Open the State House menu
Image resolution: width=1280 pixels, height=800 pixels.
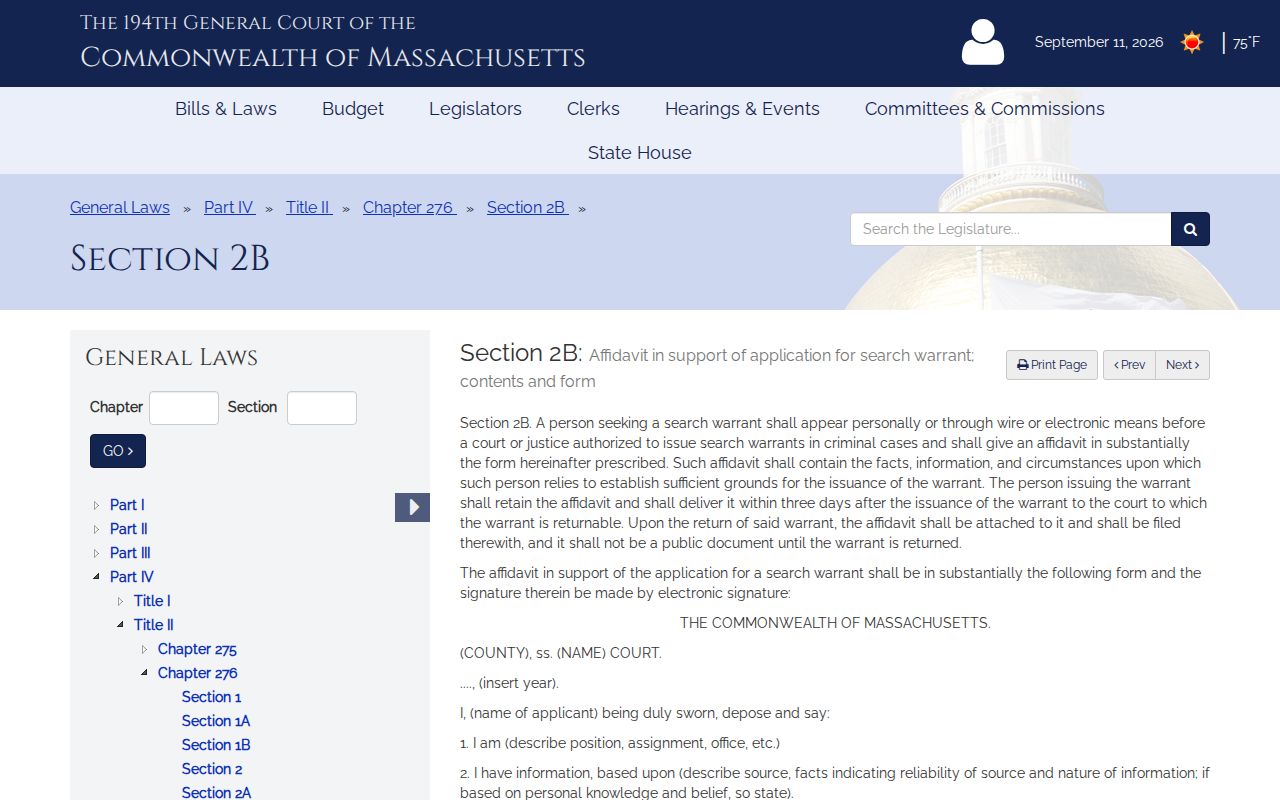(x=640, y=153)
